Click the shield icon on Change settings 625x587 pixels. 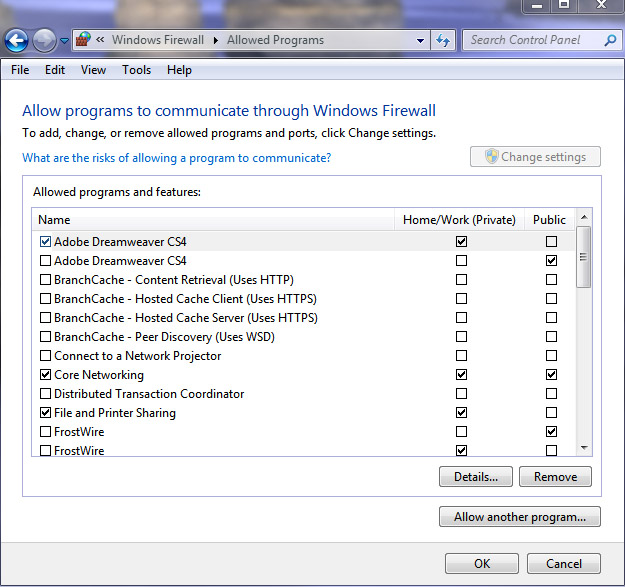point(491,156)
